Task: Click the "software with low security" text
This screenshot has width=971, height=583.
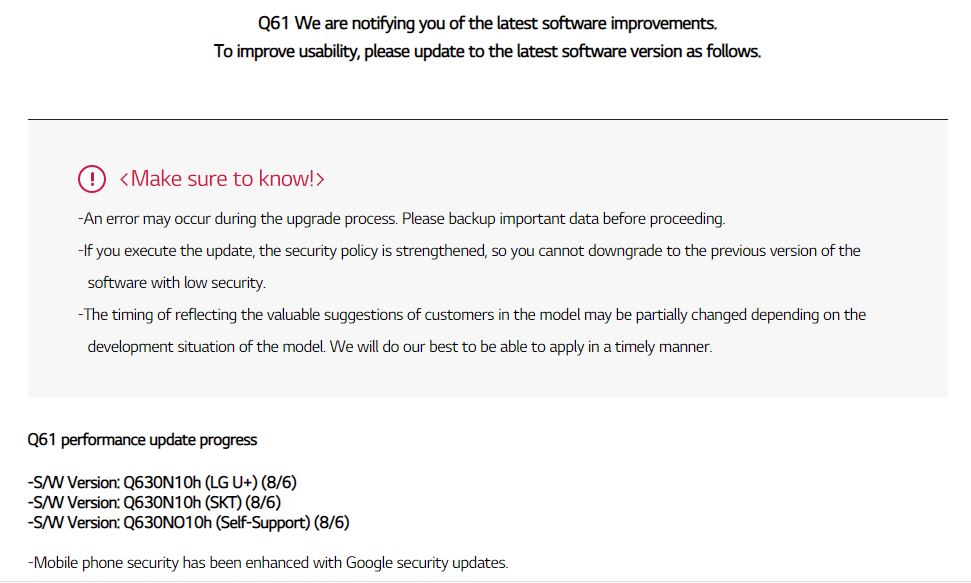Action: [x=176, y=282]
